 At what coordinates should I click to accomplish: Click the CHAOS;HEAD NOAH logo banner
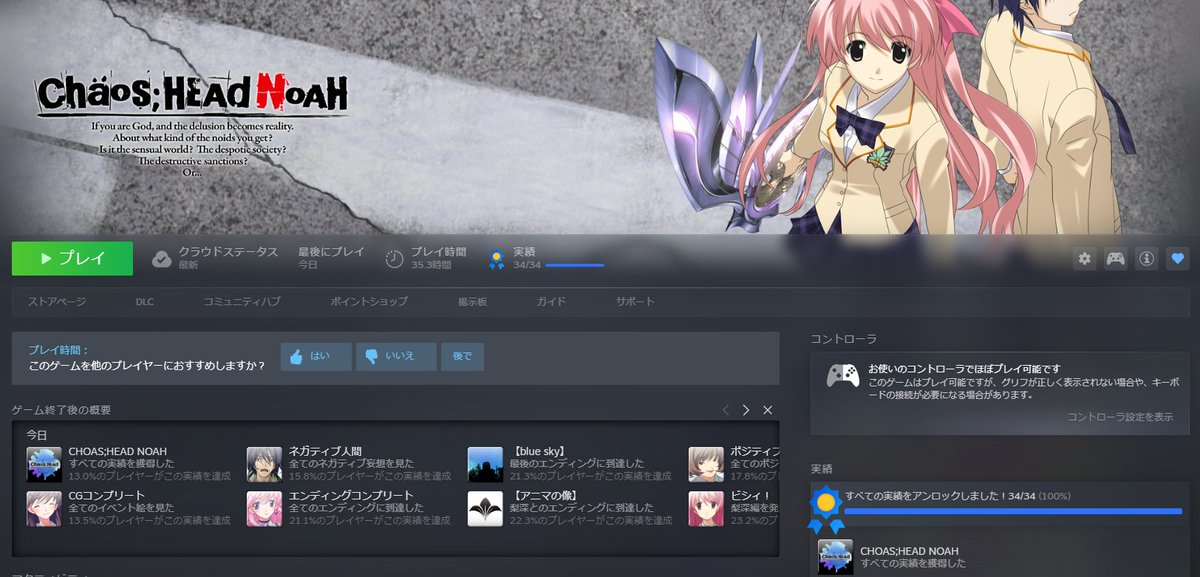pos(193,96)
